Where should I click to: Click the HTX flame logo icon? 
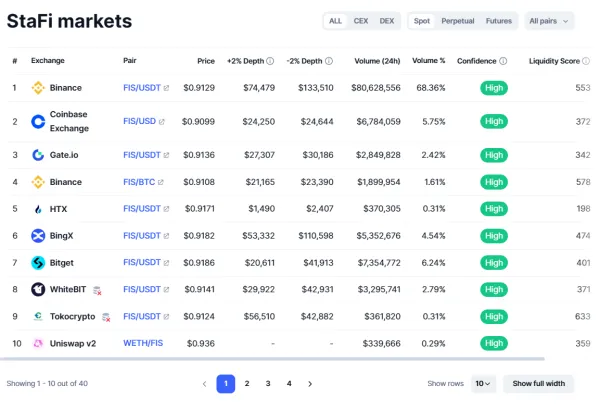click(x=38, y=209)
